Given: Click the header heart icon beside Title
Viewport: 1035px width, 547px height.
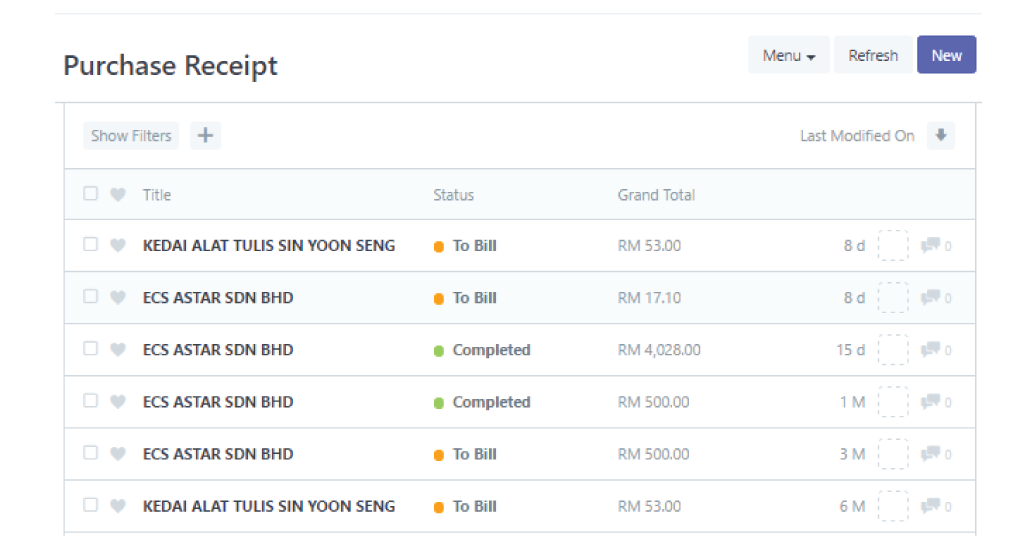Looking at the screenshot, I should pos(117,195).
